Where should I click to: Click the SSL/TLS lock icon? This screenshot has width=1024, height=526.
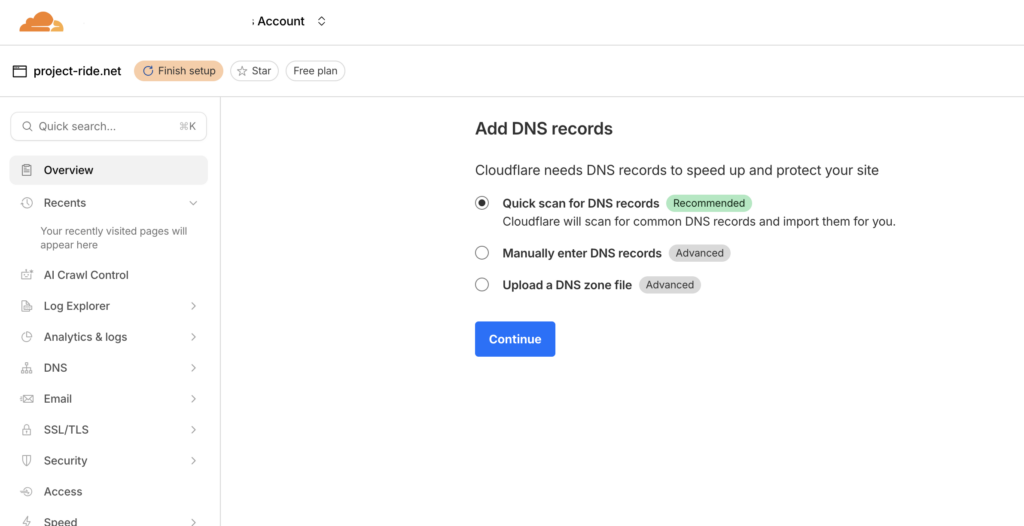[26, 430]
